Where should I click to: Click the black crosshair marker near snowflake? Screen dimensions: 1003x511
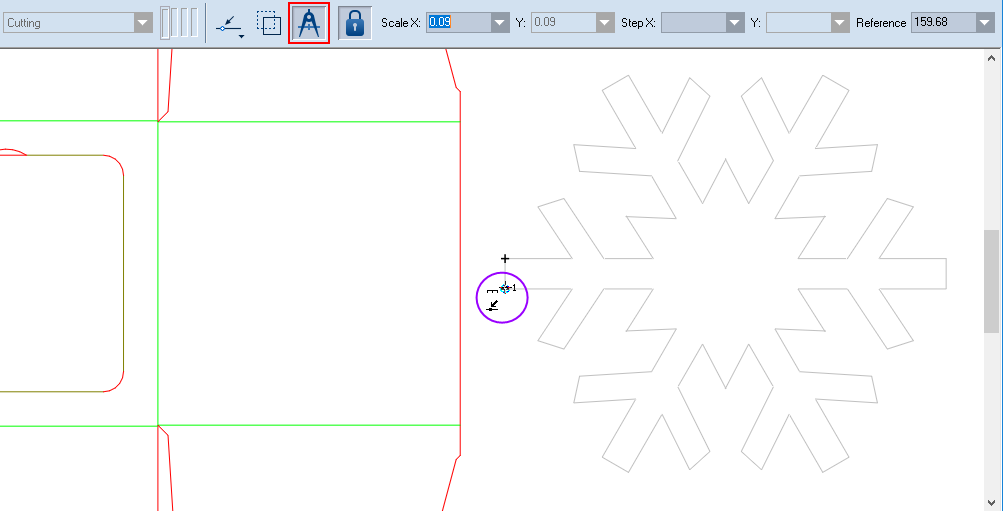coord(505,259)
